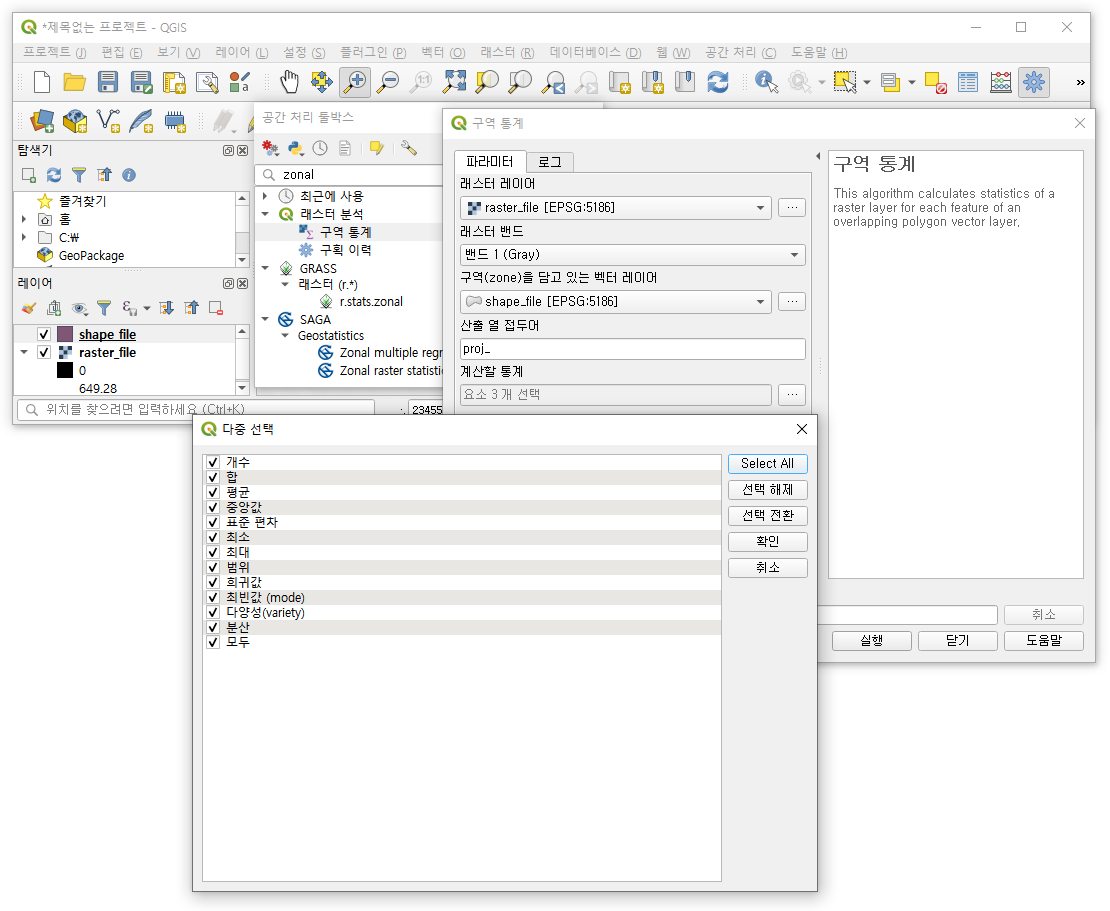Open the 공간 처리 menu

[x=740, y=52]
